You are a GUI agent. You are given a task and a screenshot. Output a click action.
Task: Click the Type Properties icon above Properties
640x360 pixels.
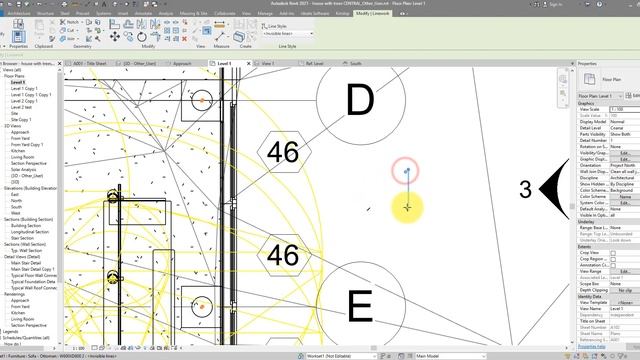pos(18,24)
